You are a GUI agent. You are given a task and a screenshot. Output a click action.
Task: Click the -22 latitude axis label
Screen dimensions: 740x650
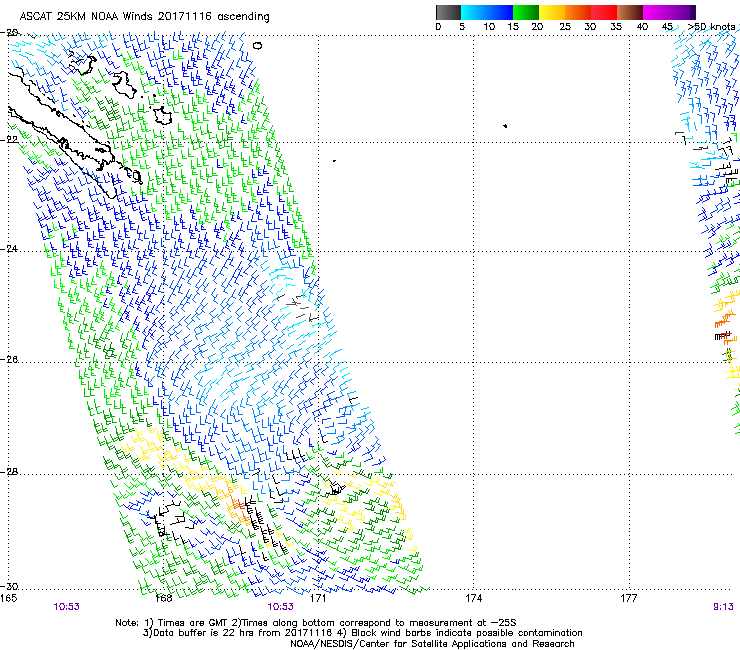9,140
